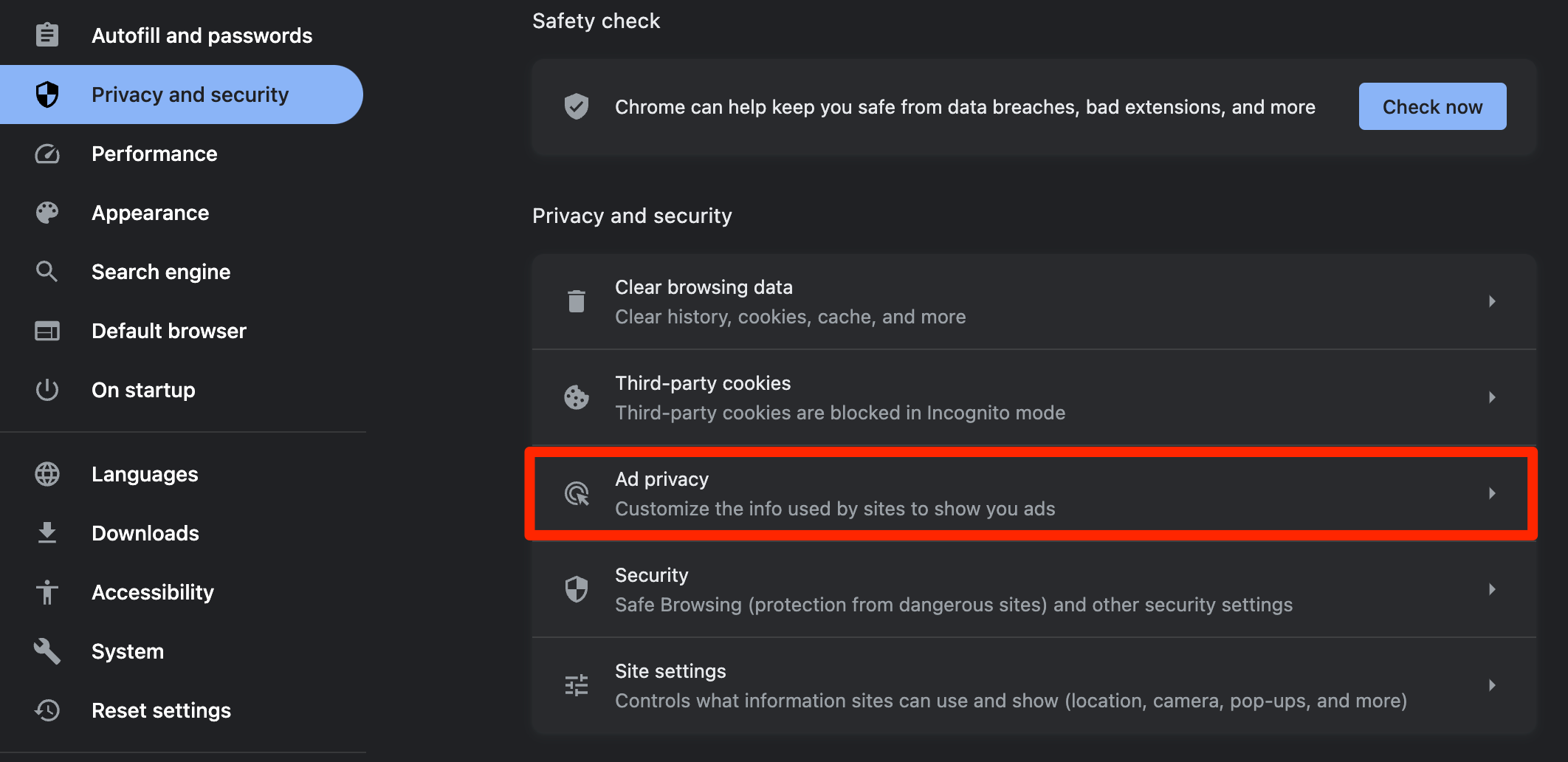The height and width of the screenshot is (762, 1568).
Task: Click the Reset settings history icon
Action: coord(47,710)
